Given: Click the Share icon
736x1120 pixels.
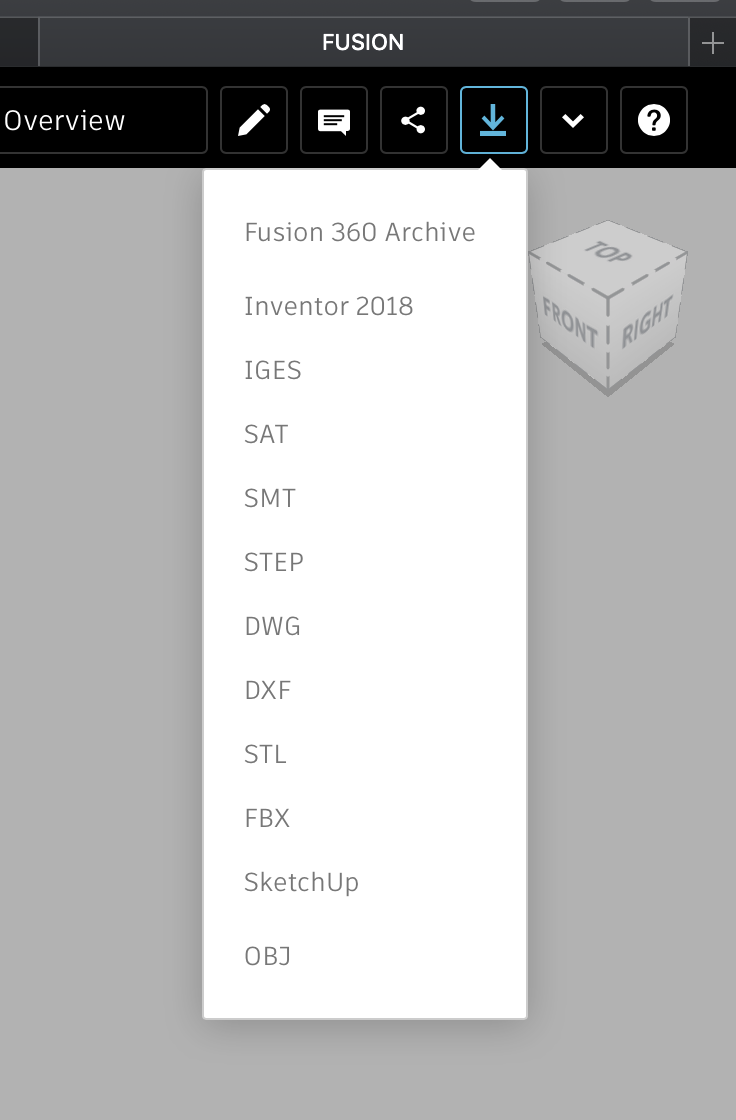Looking at the screenshot, I should 413,120.
